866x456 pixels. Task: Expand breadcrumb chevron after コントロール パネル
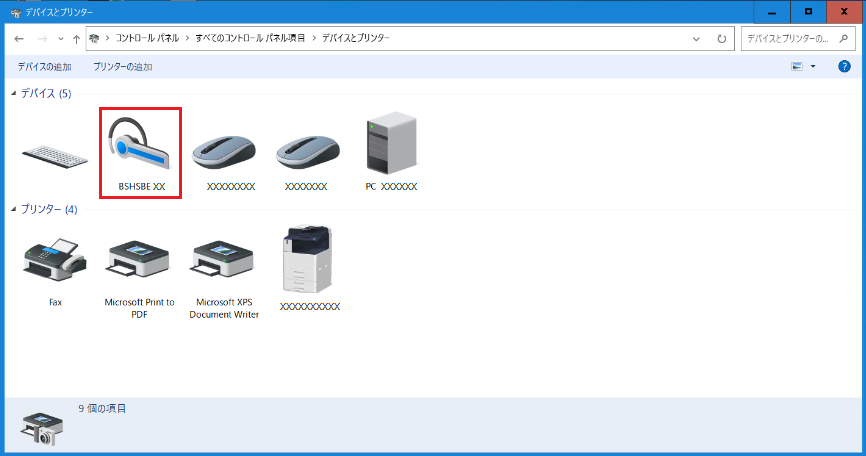[x=187, y=38]
